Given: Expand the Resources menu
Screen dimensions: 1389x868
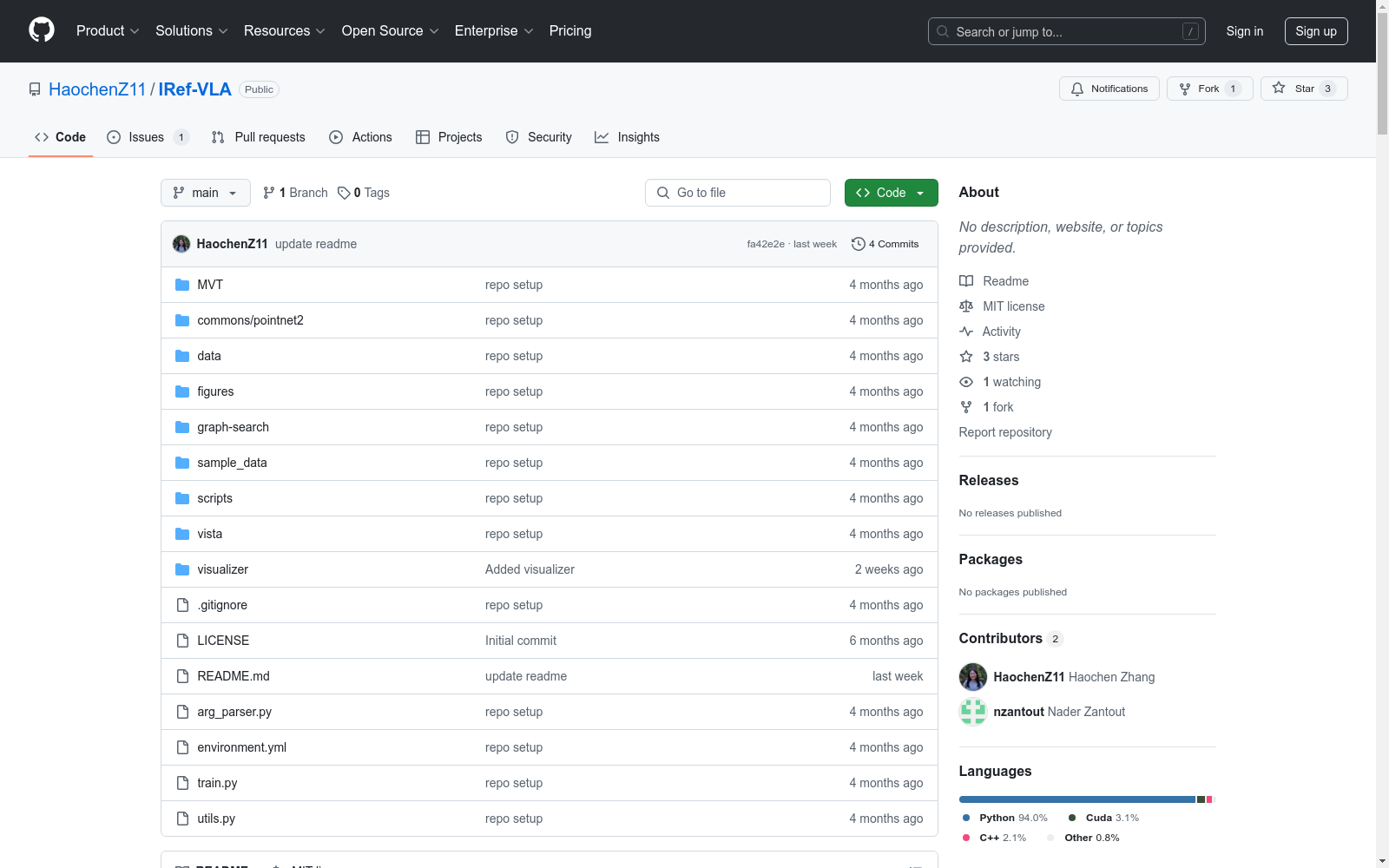Looking at the screenshot, I should point(285,30).
